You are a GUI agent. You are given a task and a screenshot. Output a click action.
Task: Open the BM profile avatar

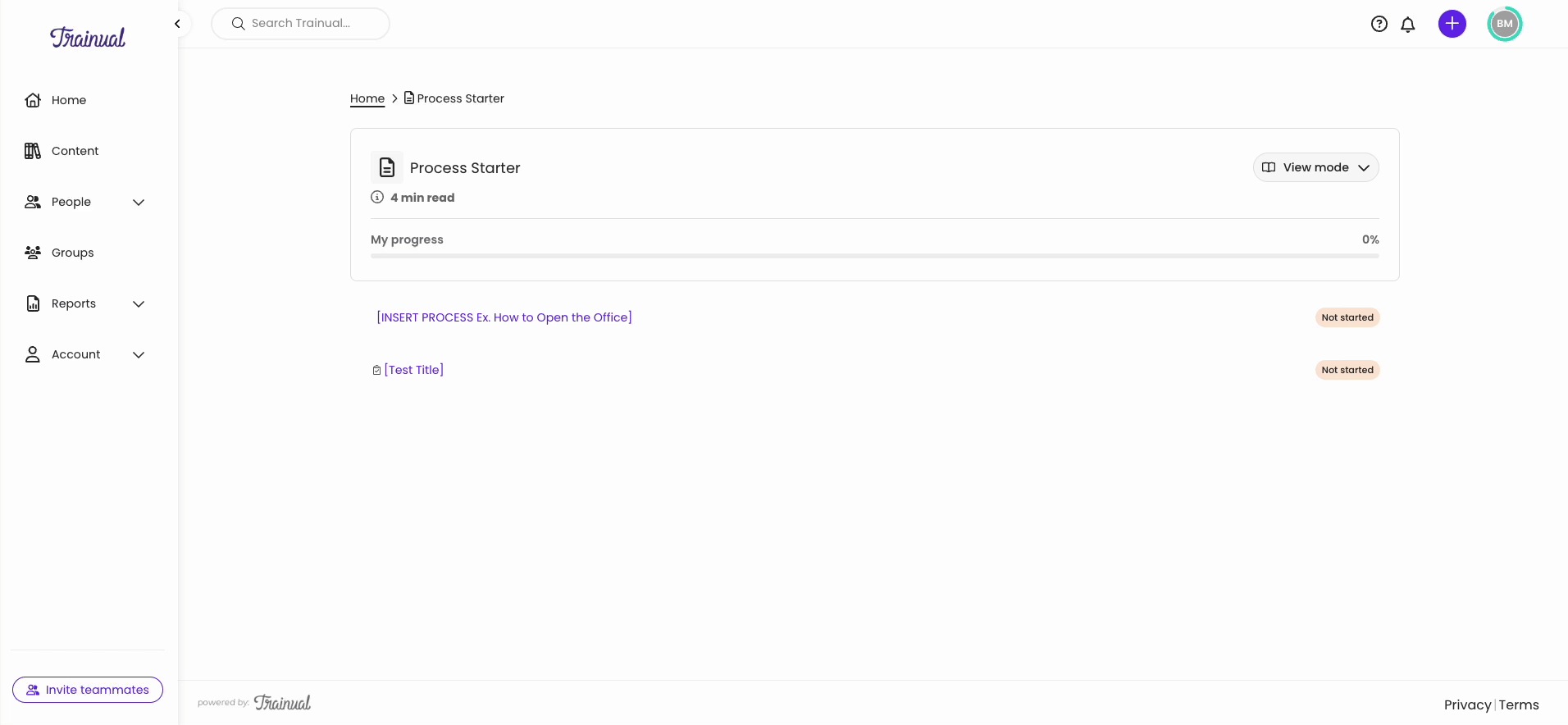pos(1504,24)
